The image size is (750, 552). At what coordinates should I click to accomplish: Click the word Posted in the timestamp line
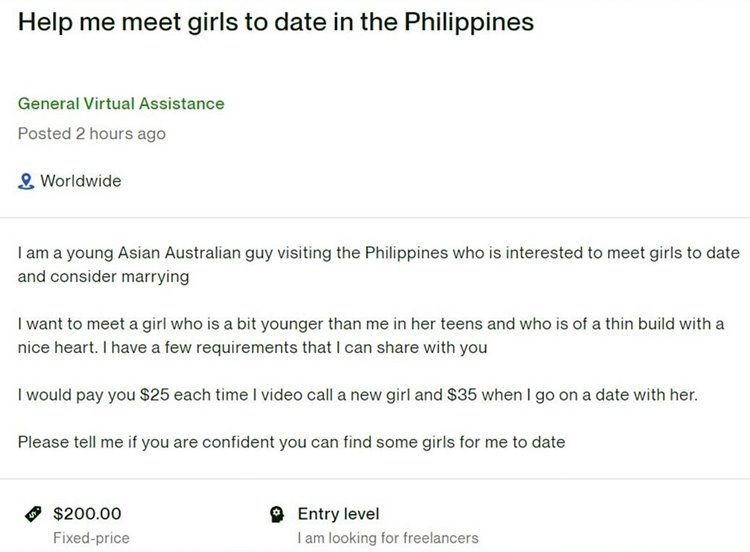45,133
